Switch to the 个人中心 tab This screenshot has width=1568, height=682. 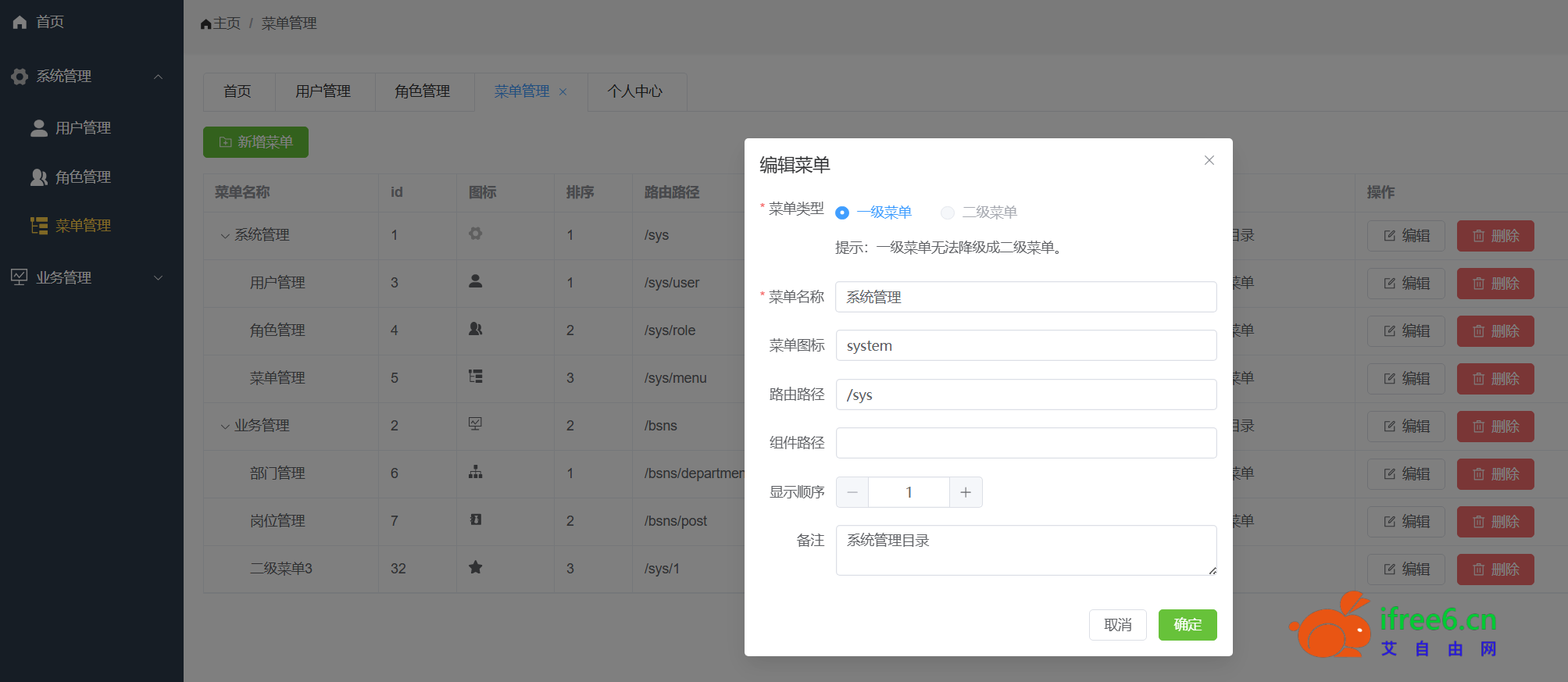[x=635, y=92]
